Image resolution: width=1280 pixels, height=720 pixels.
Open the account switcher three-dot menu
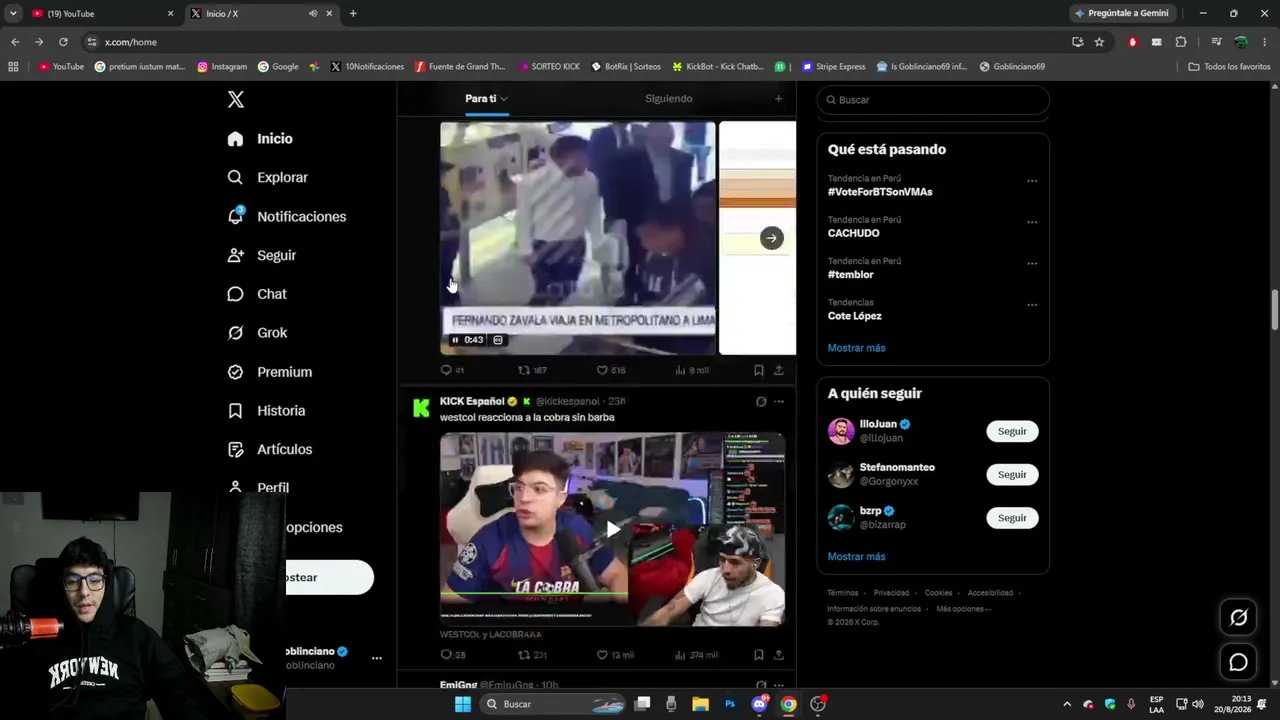coord(377,658)
